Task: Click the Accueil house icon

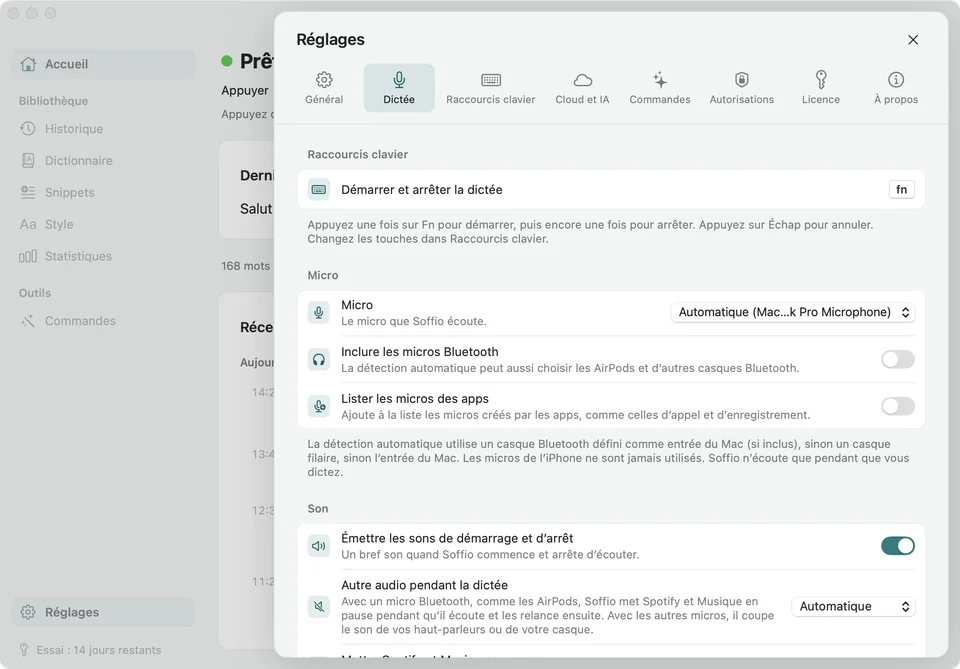Action: coord(28,64)
